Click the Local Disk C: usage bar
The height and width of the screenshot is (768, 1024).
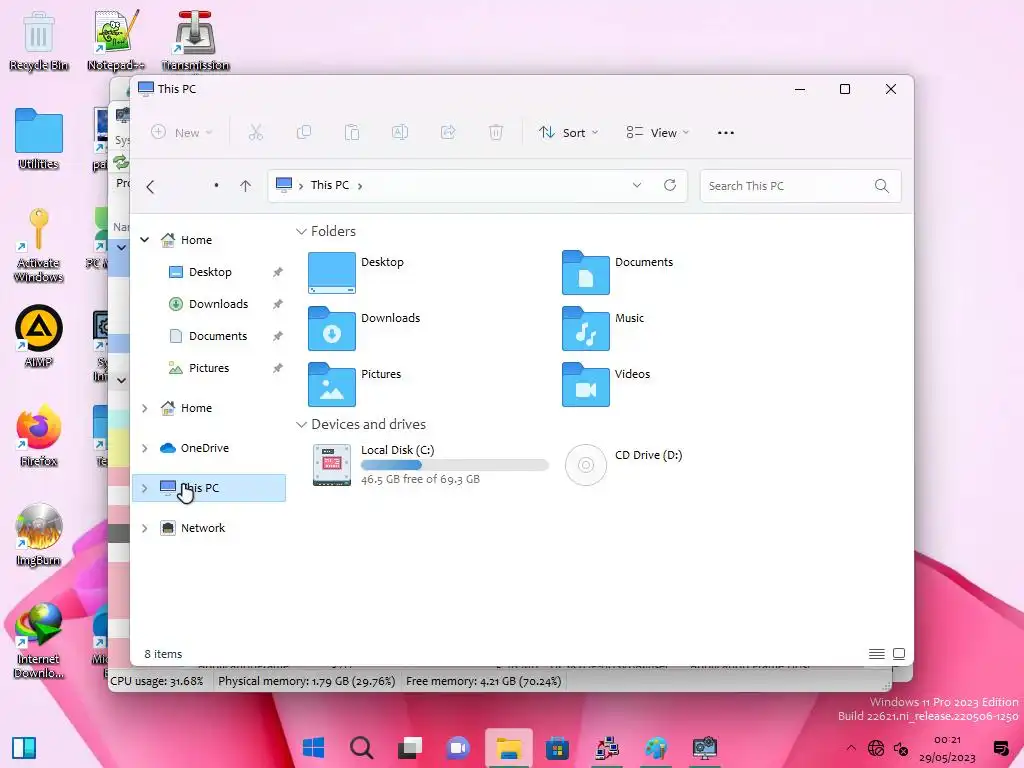pyautogui.click(x=455, y=465)
